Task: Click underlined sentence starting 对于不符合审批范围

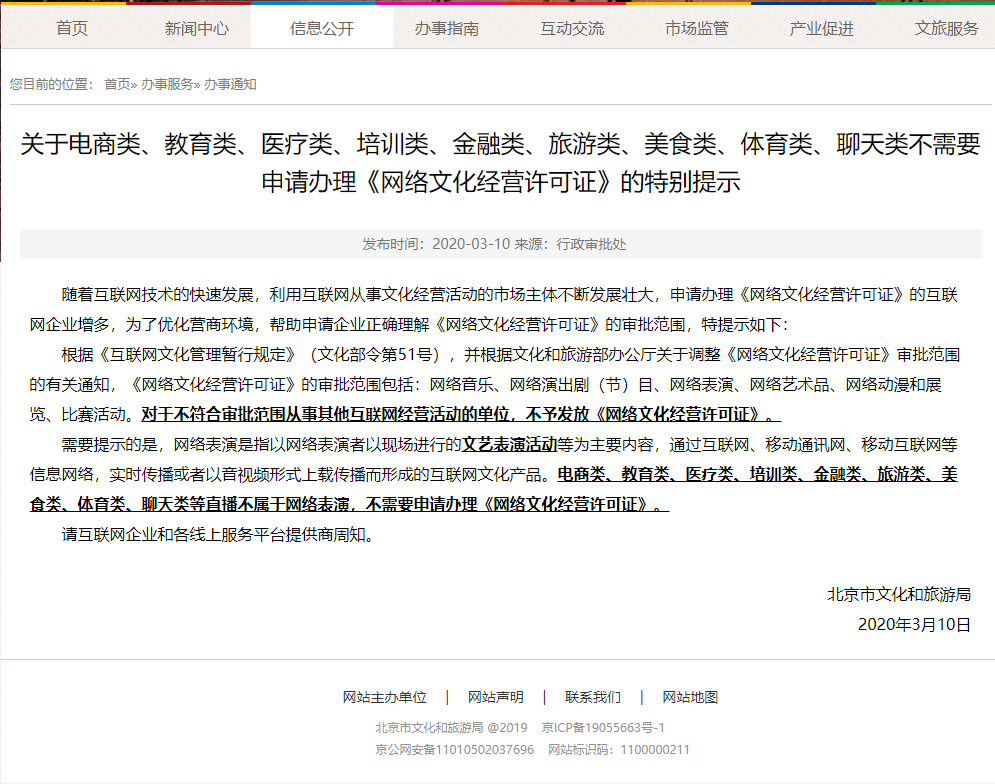Action: click(461, 415)
